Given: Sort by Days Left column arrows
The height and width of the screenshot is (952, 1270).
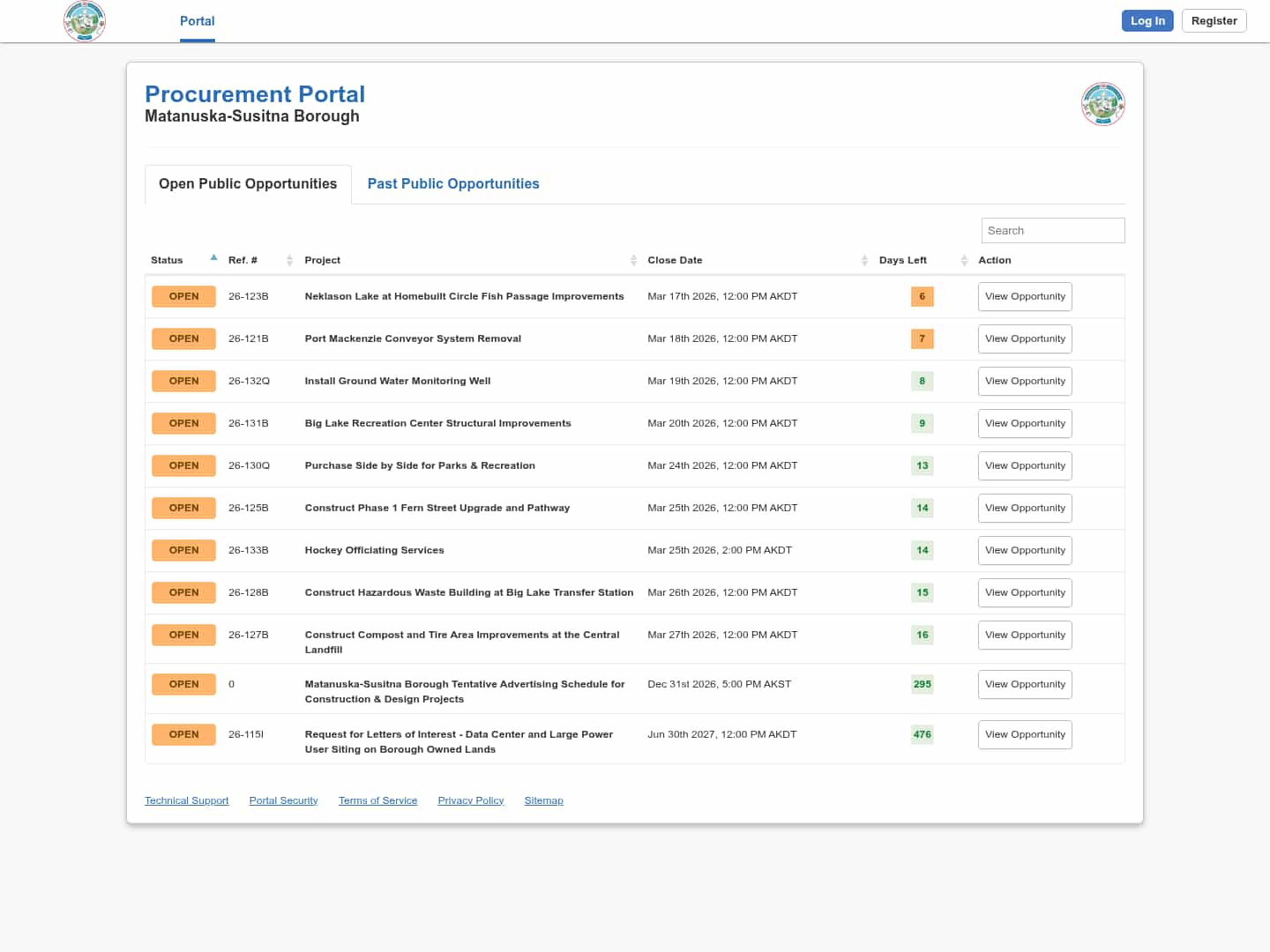Looking at the screenshot, I should (964, 260).
